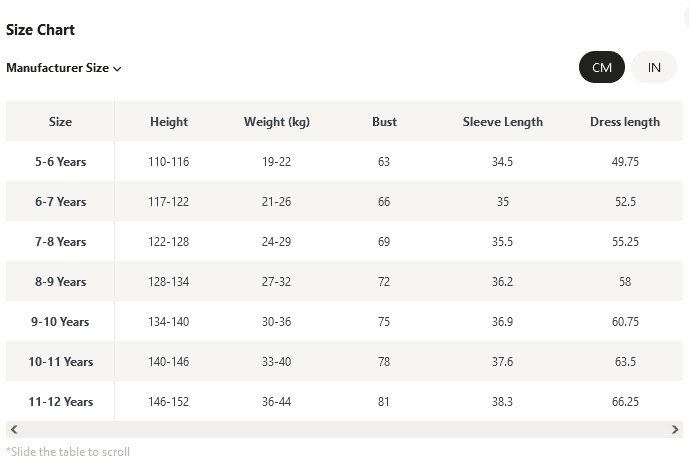
Task: Select the 9-10 Years size row
Action: pyautogui.click(x=344, y=321)
